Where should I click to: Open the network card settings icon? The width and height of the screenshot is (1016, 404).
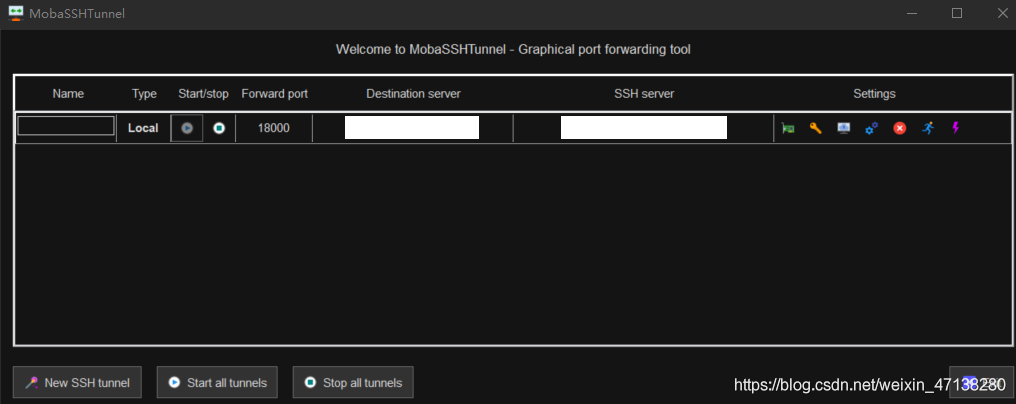click(788, 128)
